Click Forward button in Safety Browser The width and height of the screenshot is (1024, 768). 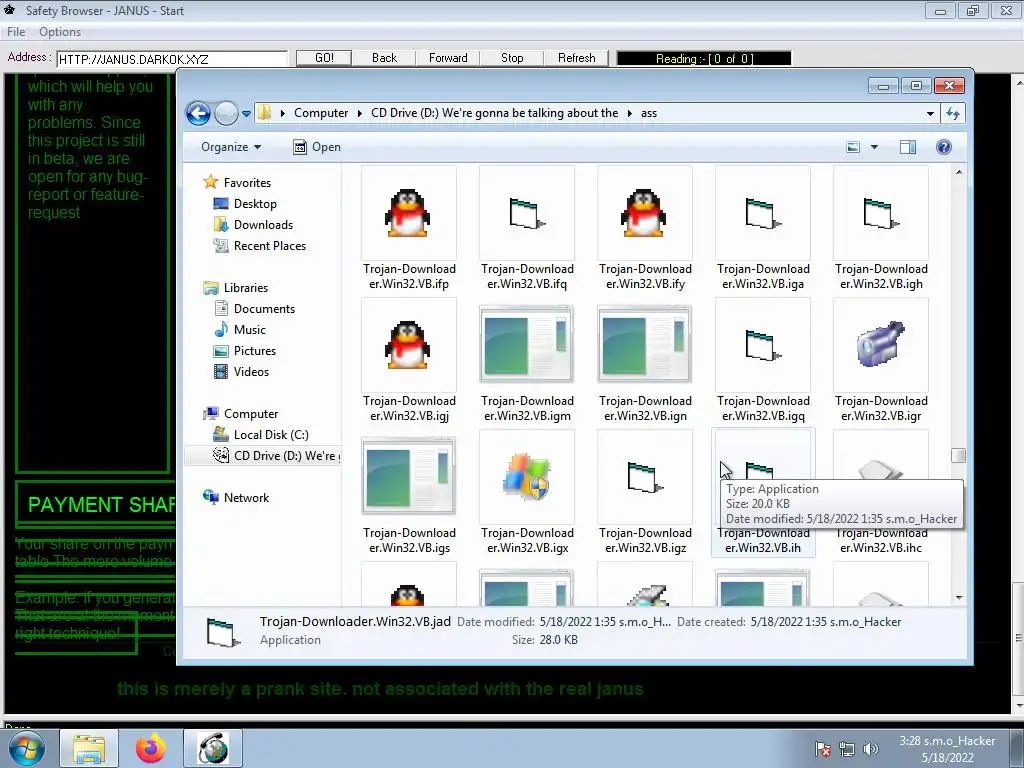pyautogui.click(x=448, y=58)
